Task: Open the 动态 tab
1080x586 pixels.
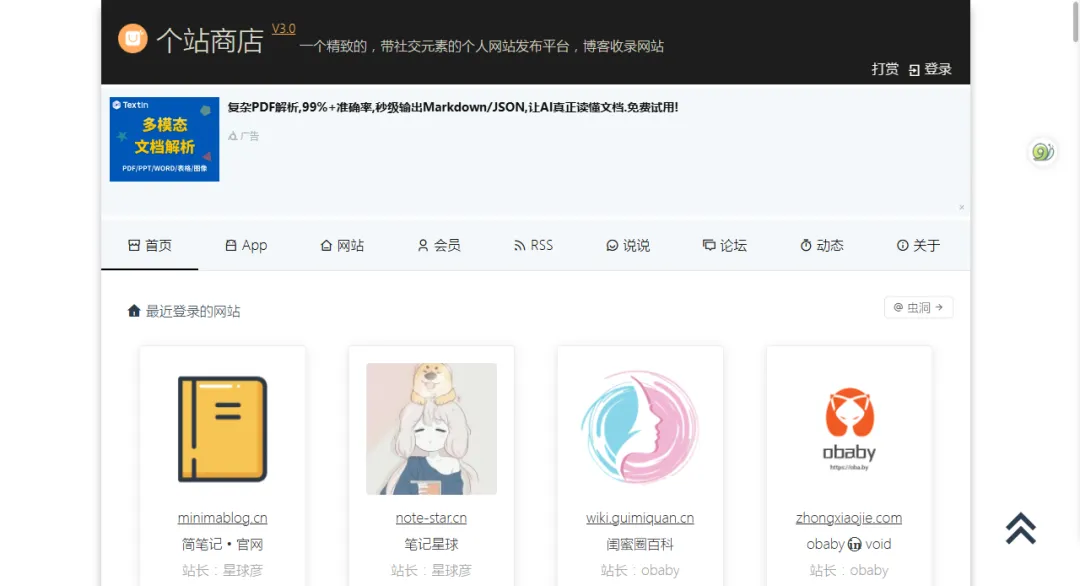Action: coord(822,245)
